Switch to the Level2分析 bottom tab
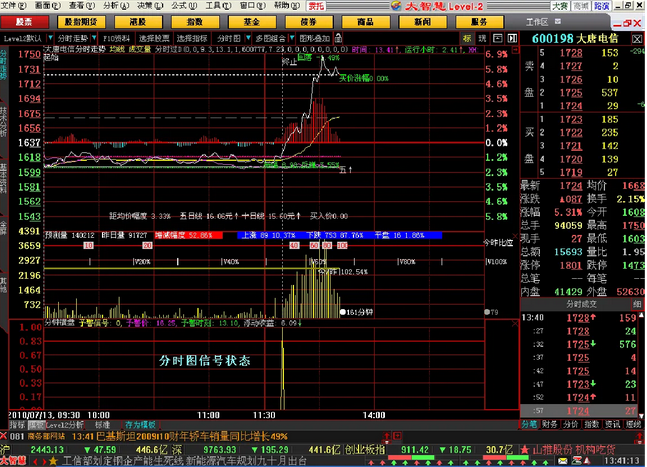The height and width of the screenshot is (467, 647). pos(64,425)
